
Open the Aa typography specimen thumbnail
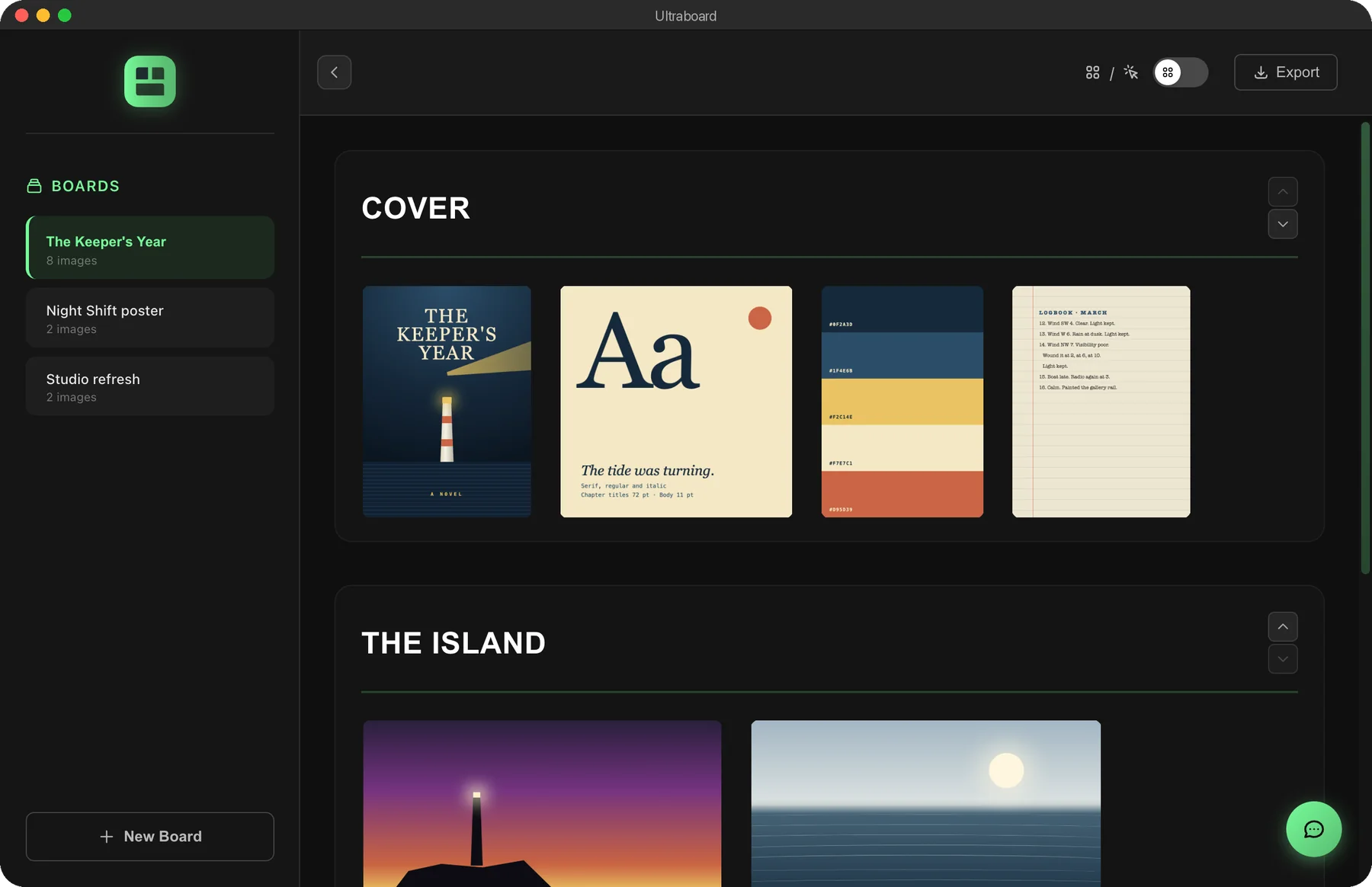point(676,402)
